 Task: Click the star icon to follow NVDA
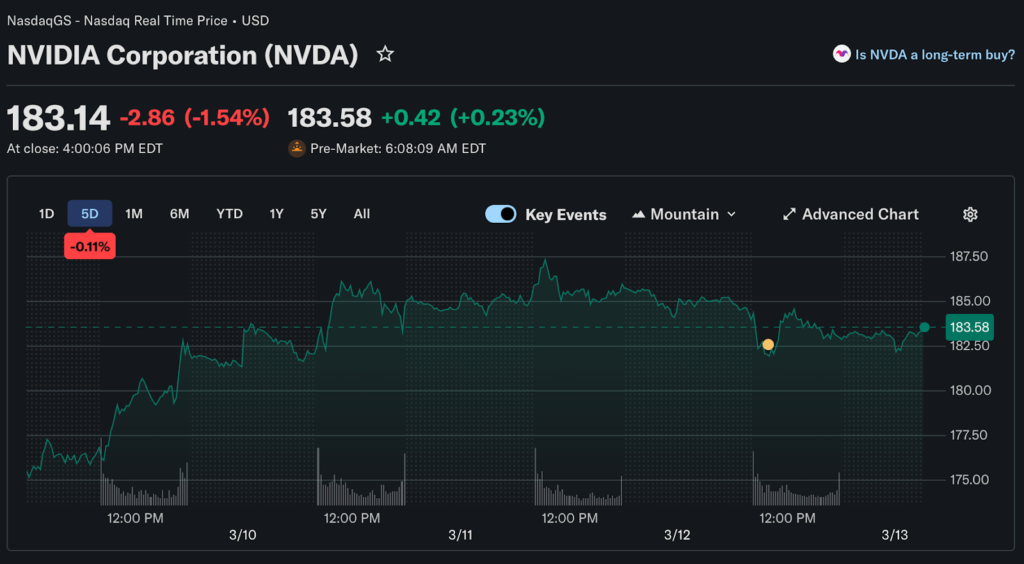pyautogui.click(x=385, y=54)
